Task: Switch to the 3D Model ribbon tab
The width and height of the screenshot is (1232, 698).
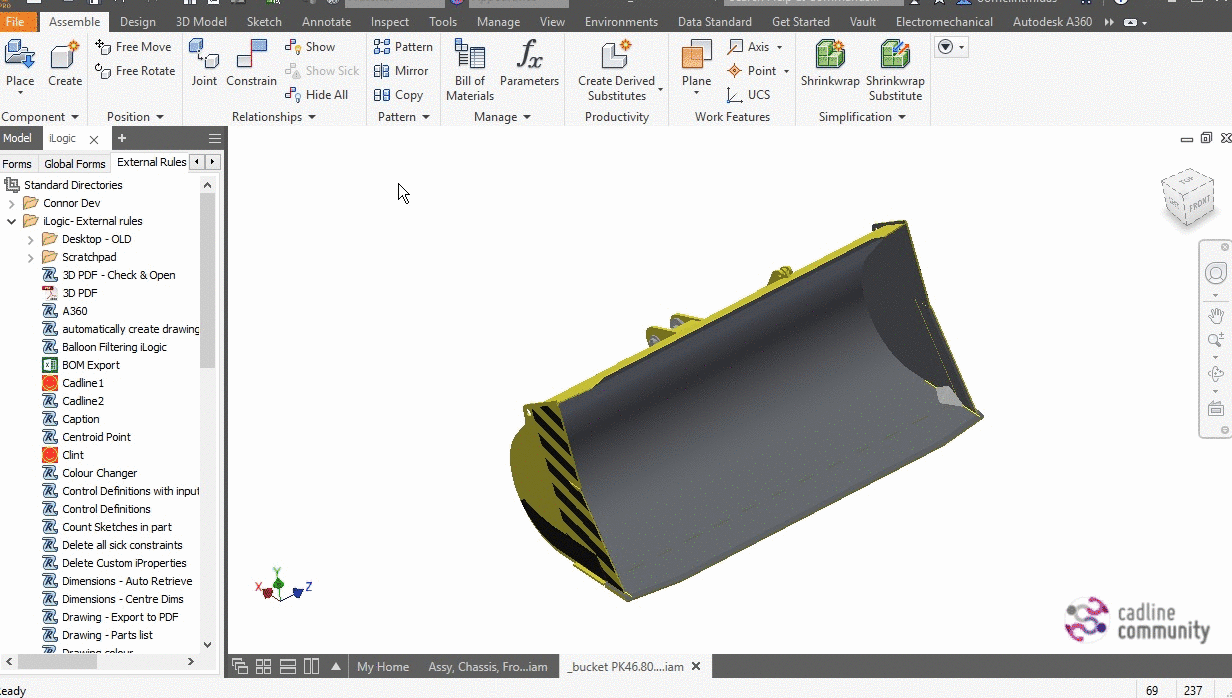Action: (202, 21)
